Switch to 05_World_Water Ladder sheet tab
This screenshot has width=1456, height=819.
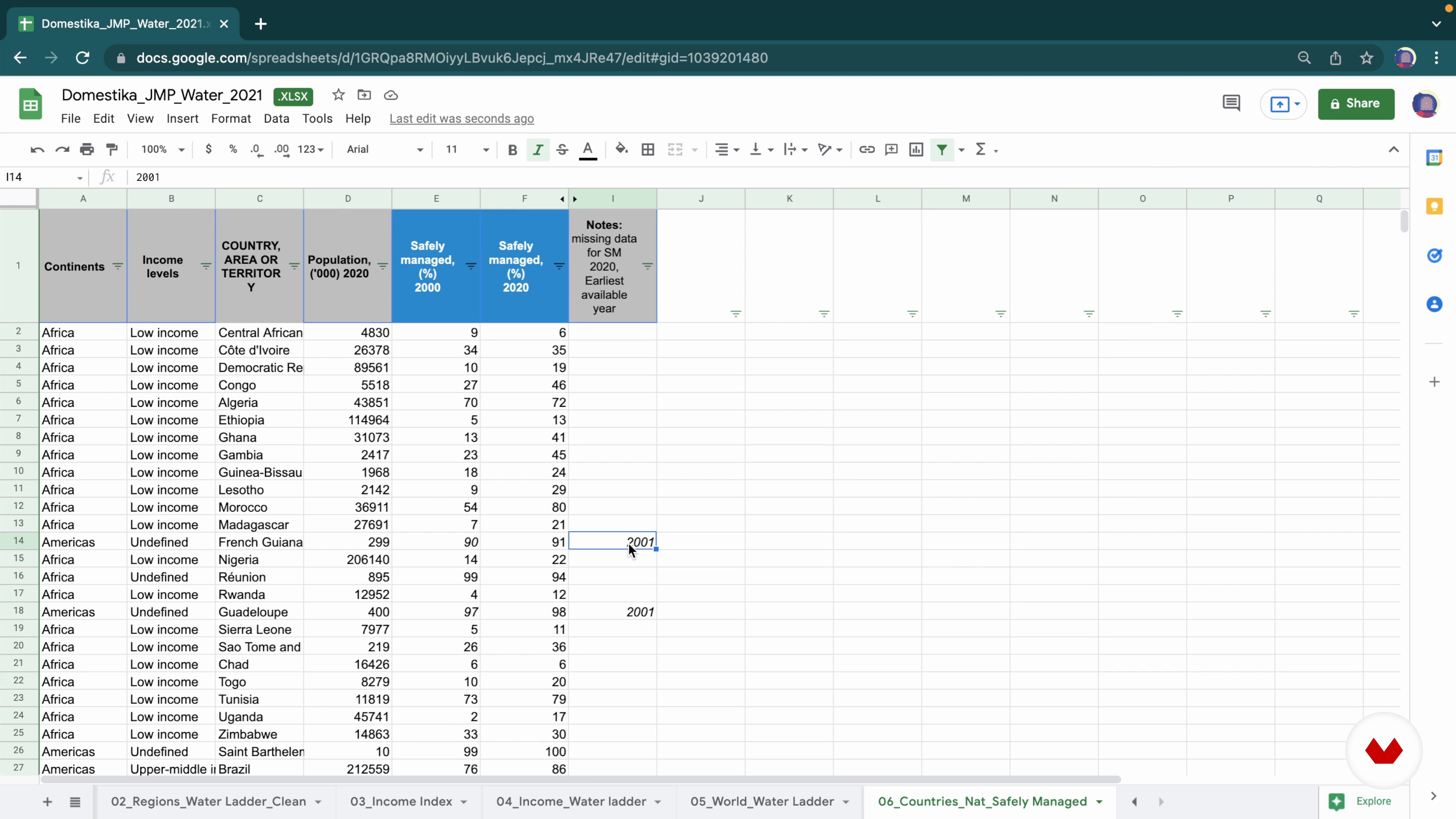tap(761, 801)
